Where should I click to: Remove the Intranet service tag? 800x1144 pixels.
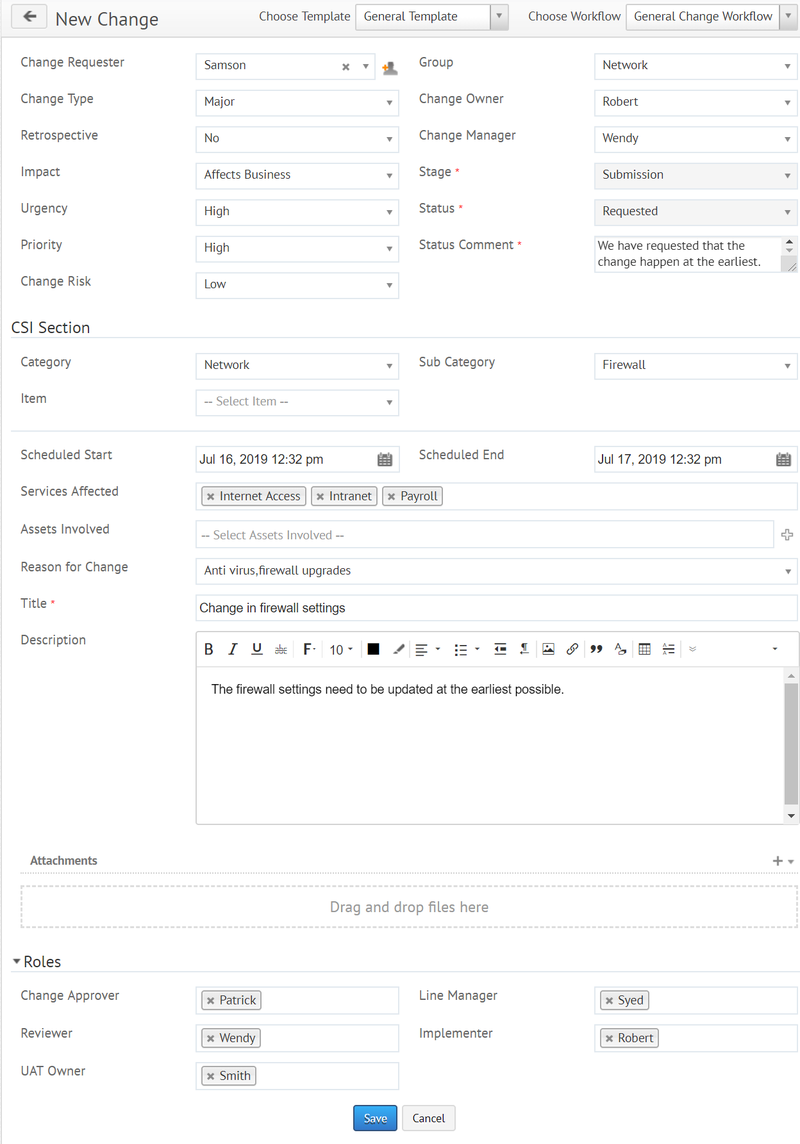click(320, 497)
